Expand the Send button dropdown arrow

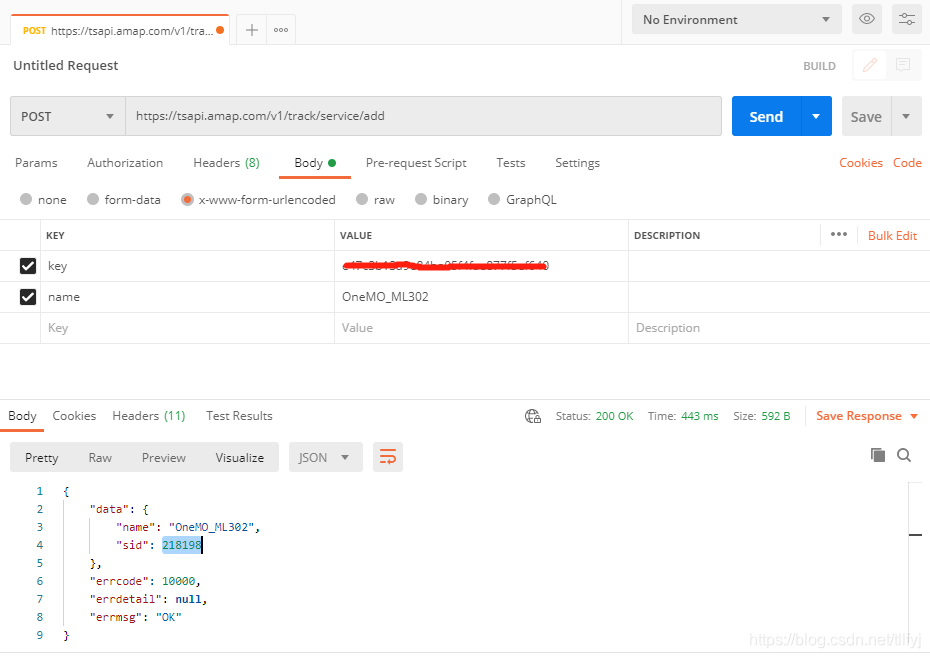coord(816,116)
